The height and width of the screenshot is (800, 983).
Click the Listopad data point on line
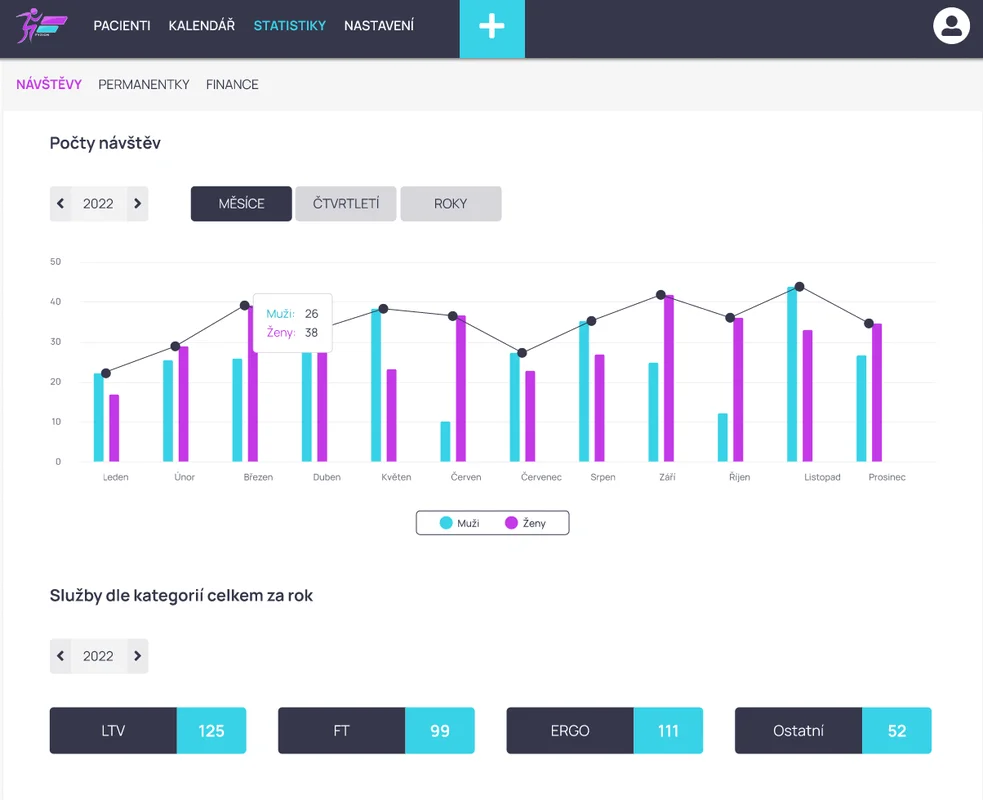tap(799, 287)
